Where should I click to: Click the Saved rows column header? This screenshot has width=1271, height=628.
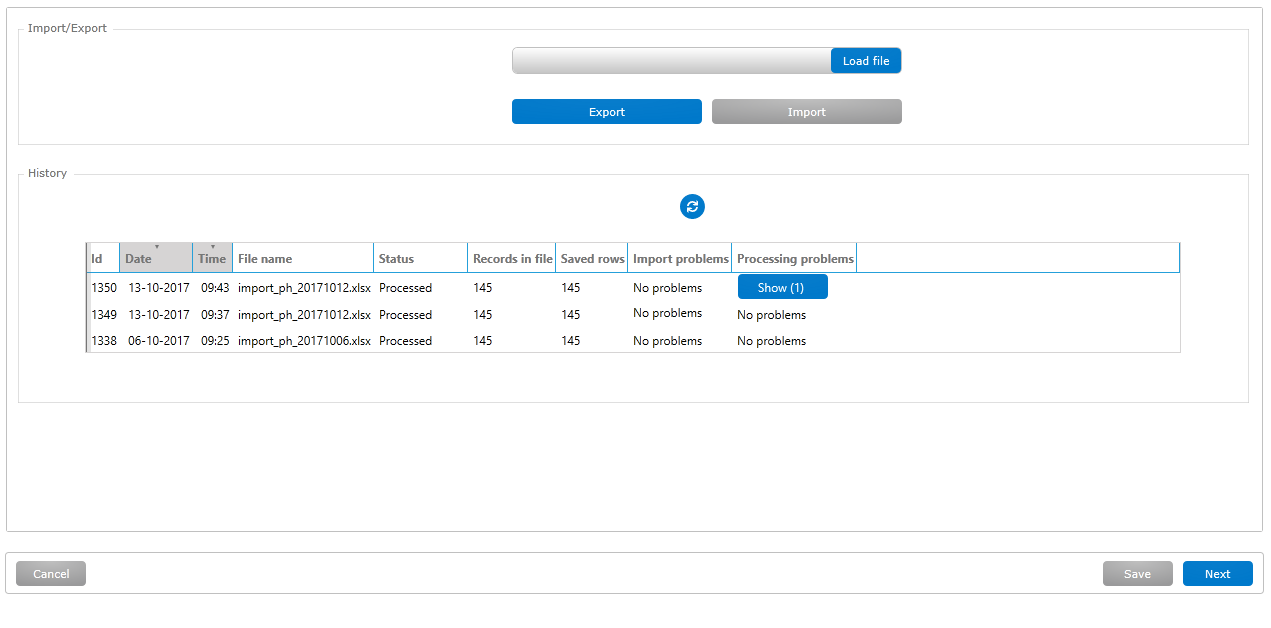tap(592, 258)
